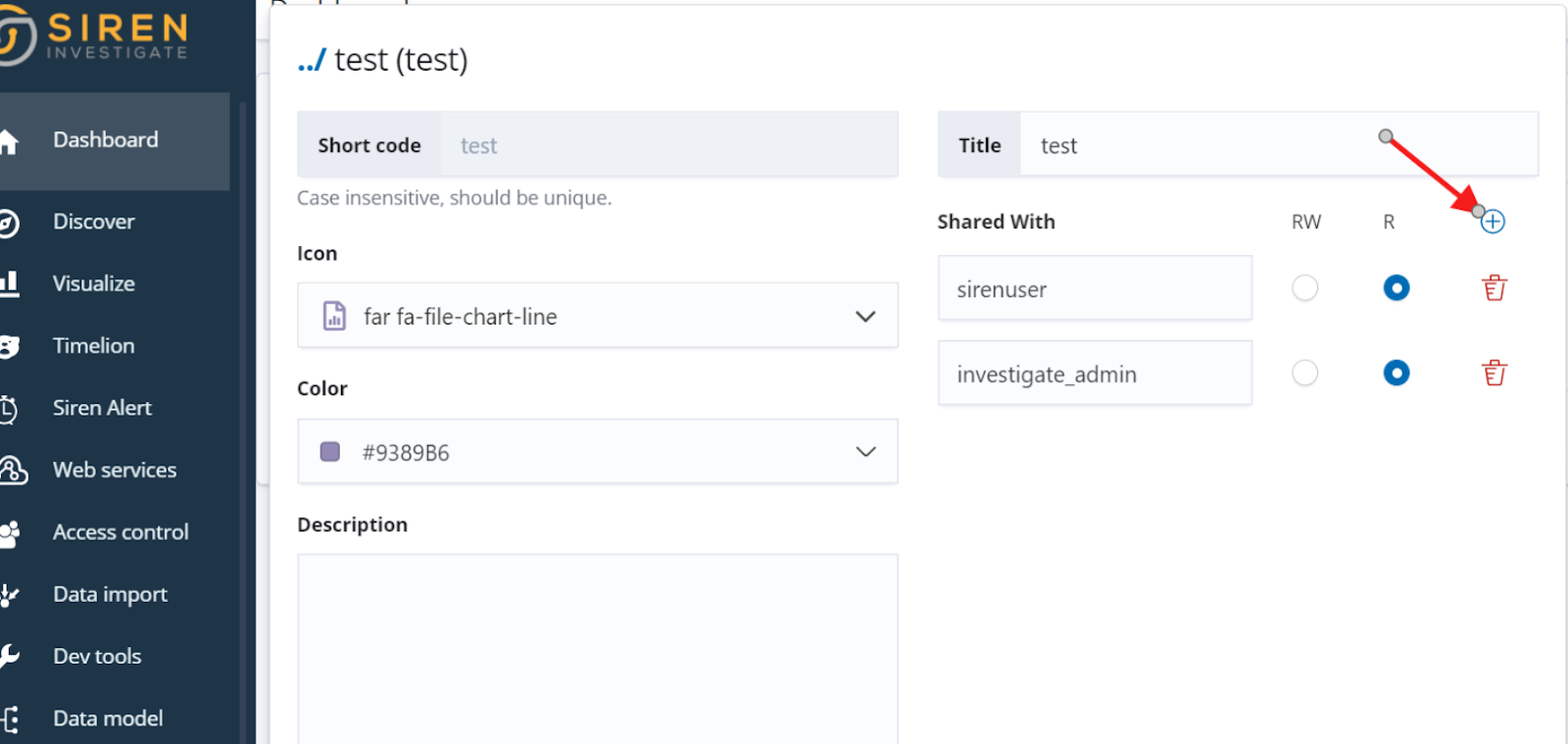Click the Siren Alert clock icon
Image resolution: width=1568 pixels, height=744 pixels.
[8, 409]
